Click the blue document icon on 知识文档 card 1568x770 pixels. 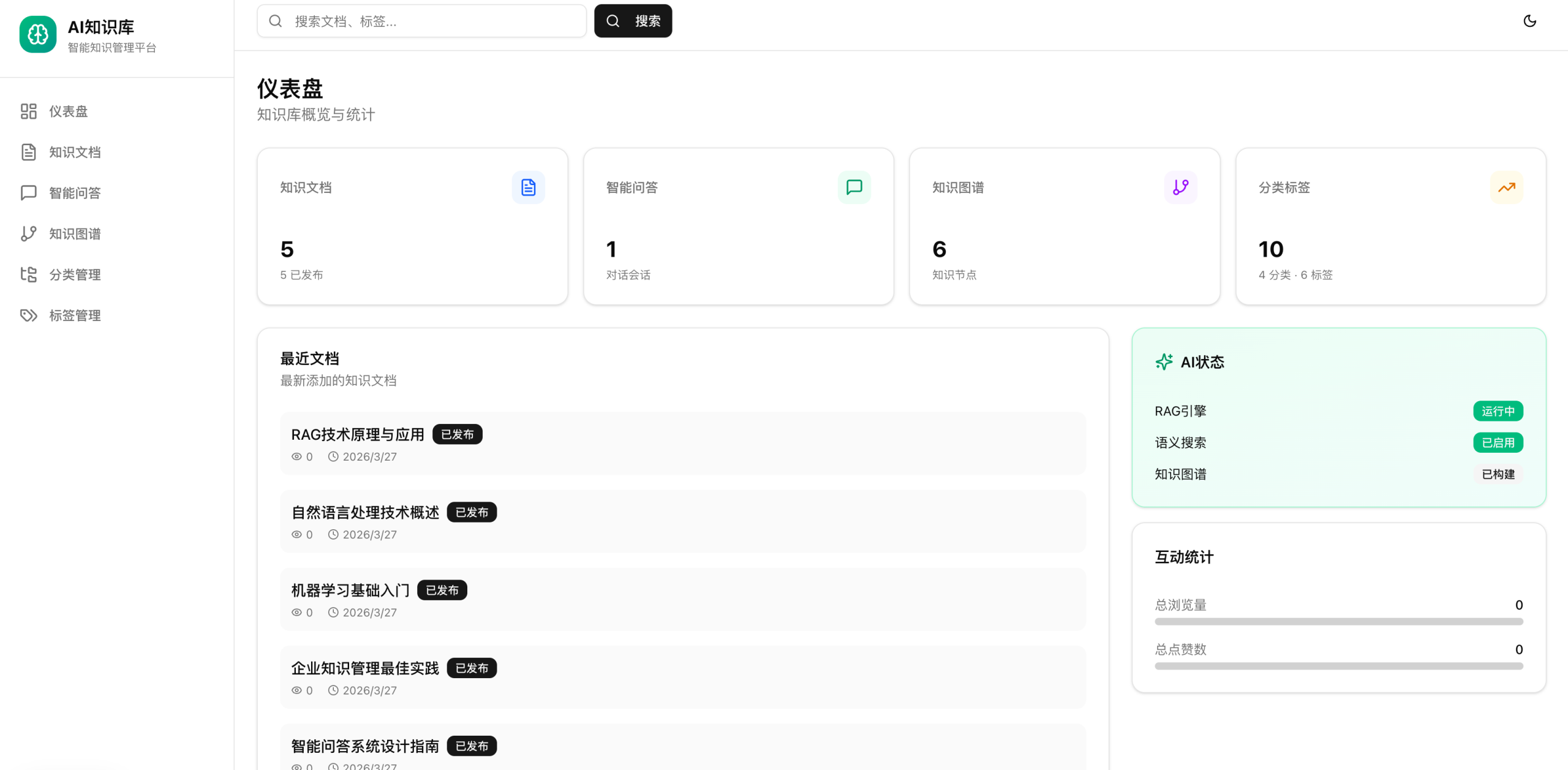(528, 187)
